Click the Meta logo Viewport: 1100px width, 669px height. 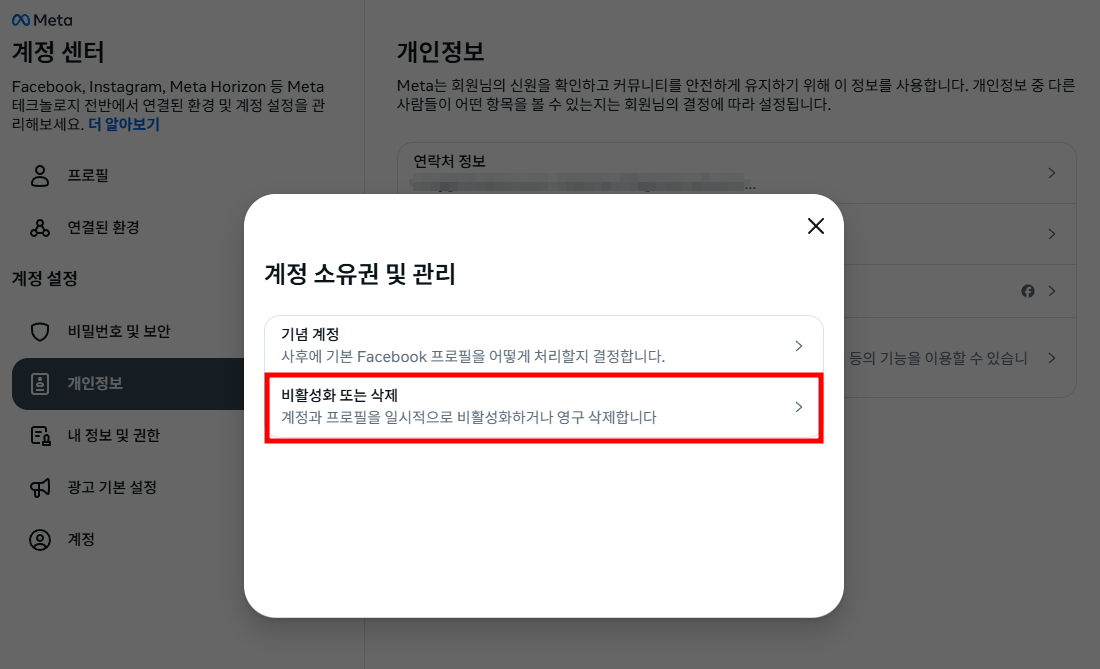coord(42,20)
